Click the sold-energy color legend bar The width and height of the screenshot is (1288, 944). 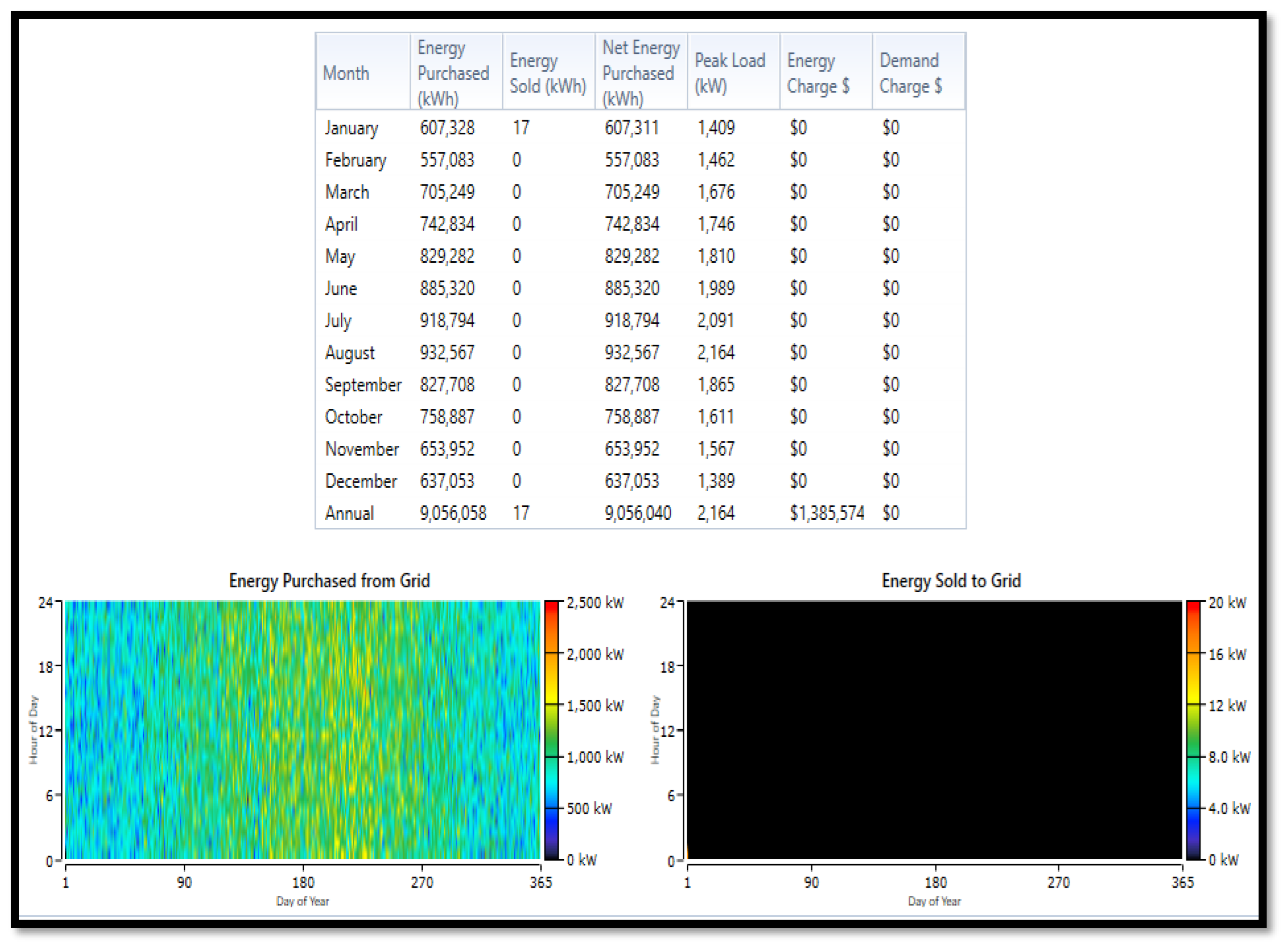1193,730
